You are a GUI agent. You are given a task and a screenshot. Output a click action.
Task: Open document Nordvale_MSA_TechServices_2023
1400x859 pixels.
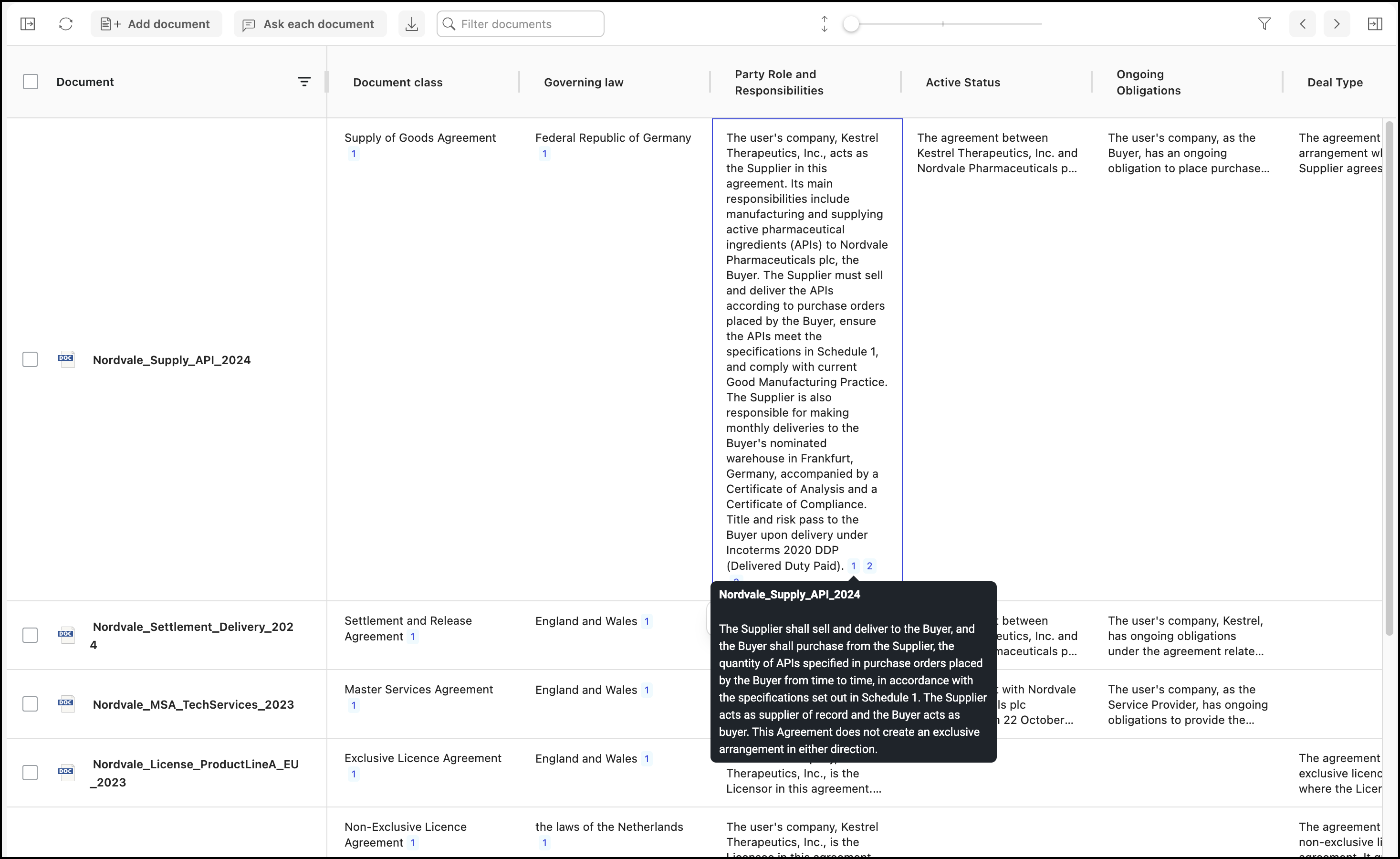click(193, 704)
